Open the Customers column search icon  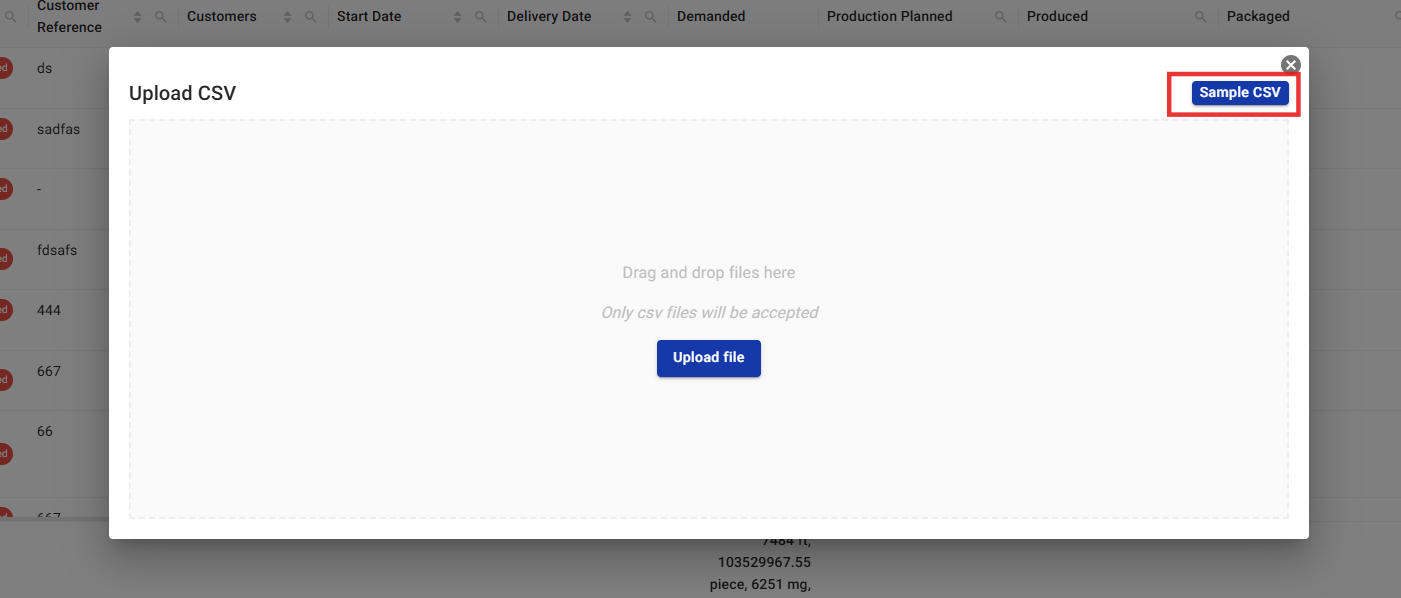310,17
